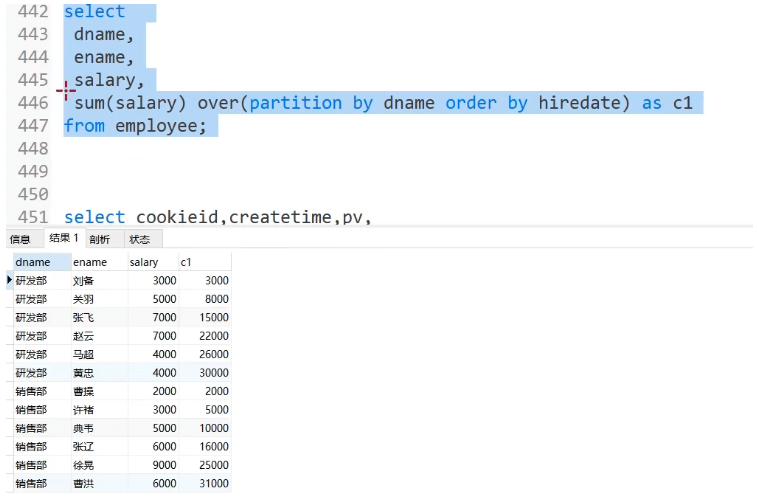Select the cell containing 曹操

99,391
